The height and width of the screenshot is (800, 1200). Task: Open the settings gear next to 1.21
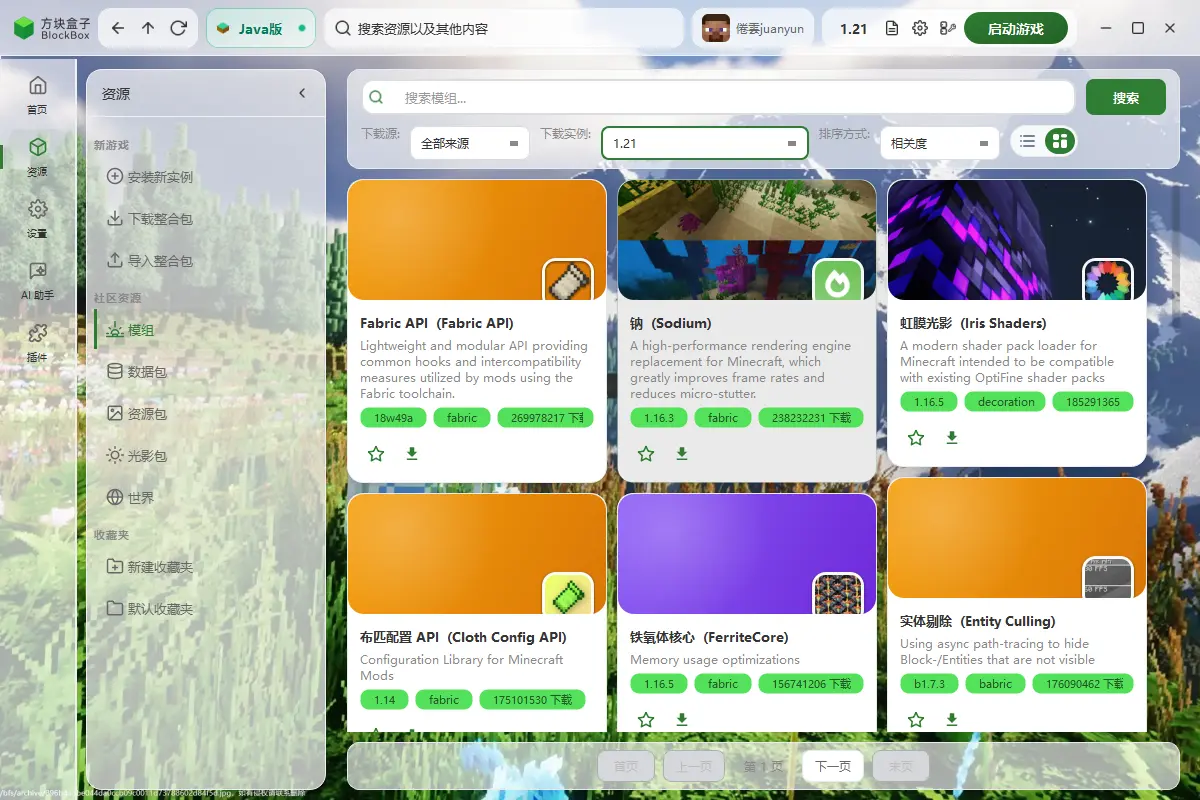pos(920,29)
